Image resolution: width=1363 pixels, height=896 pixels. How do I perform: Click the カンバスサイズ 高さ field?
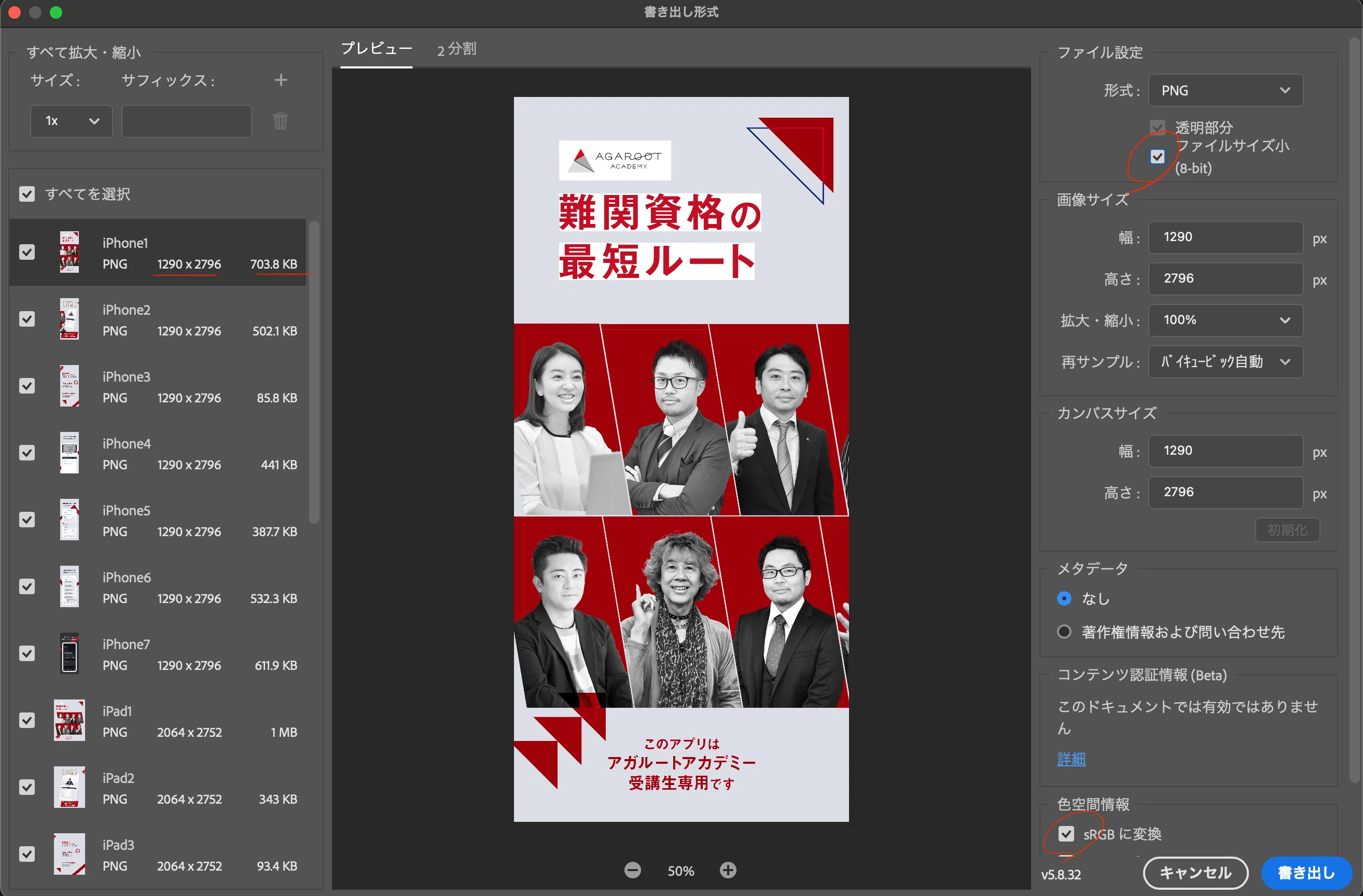(x=1226, y=493)
